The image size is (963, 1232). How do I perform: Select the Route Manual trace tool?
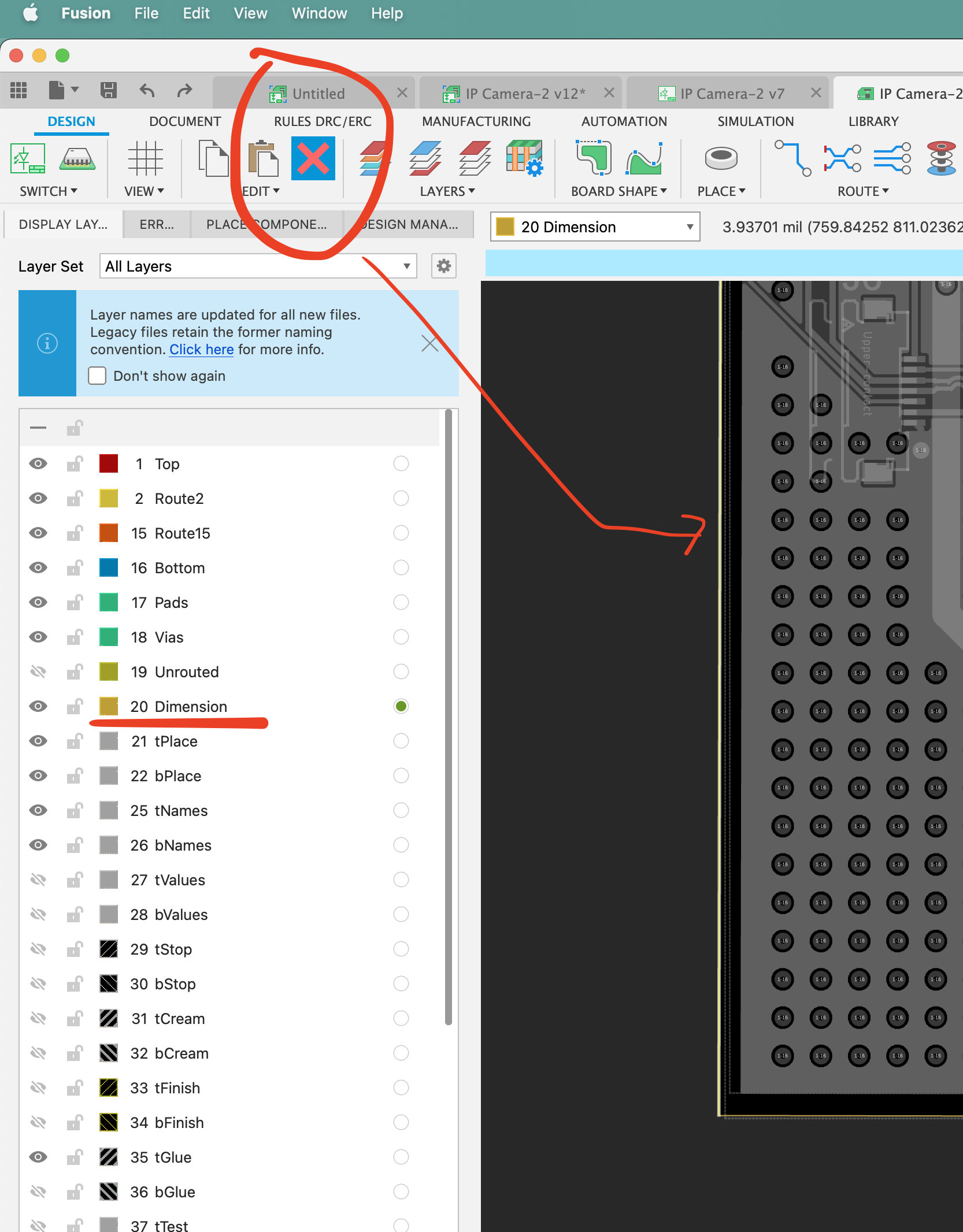pos(793,158)
